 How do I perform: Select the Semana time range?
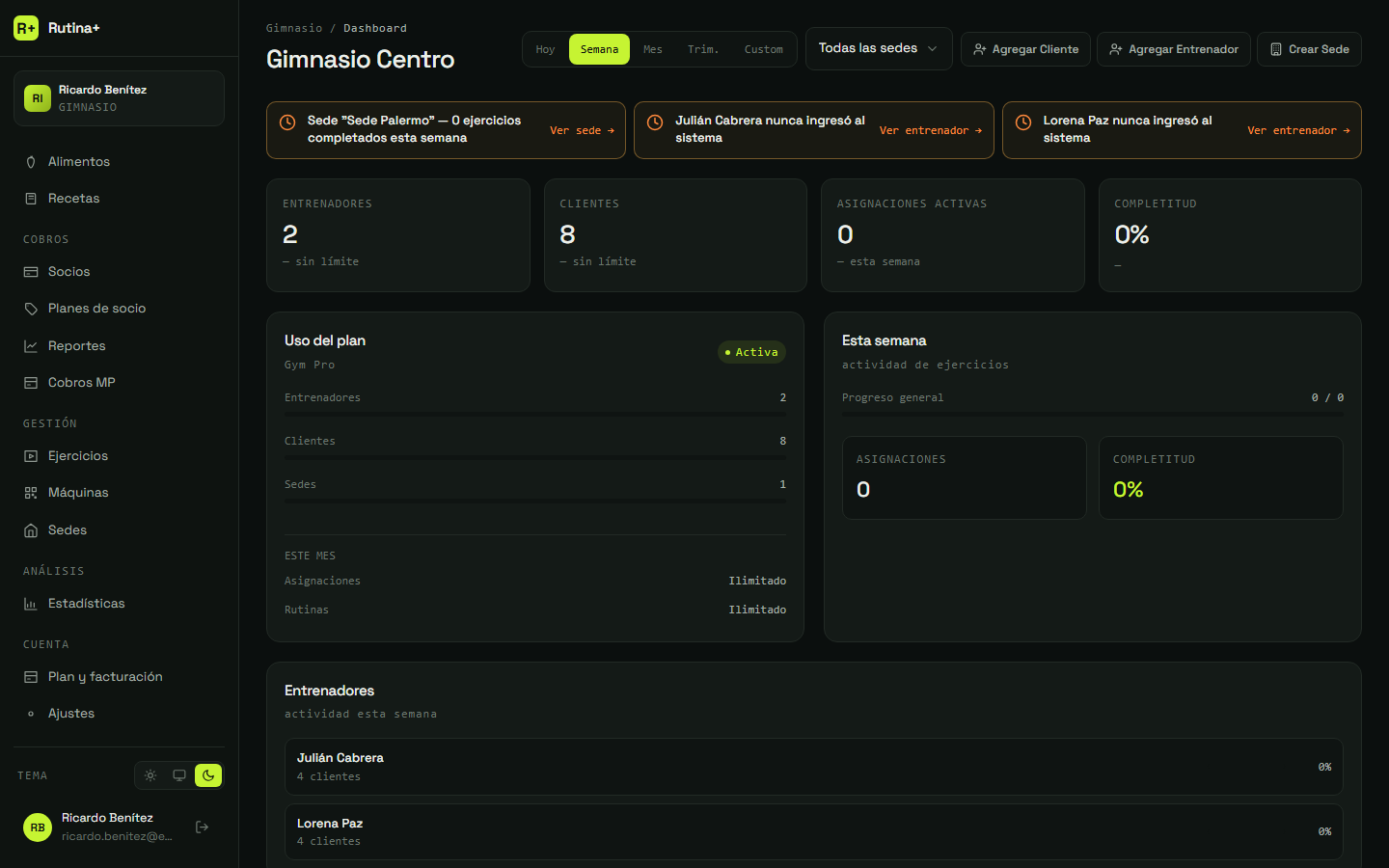(x=599, y=49)
